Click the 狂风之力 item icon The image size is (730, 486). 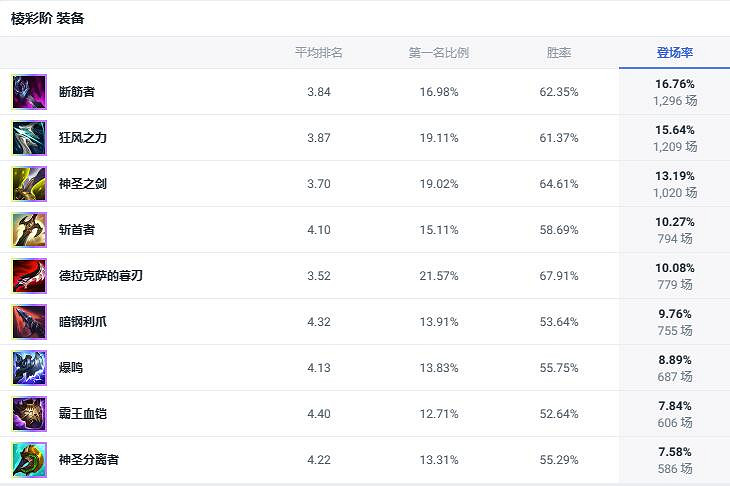tap(29, 138)
